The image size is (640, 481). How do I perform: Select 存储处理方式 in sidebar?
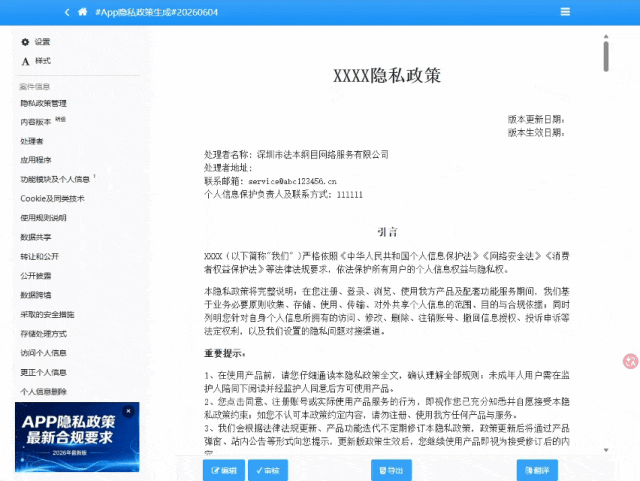point(44,334)
